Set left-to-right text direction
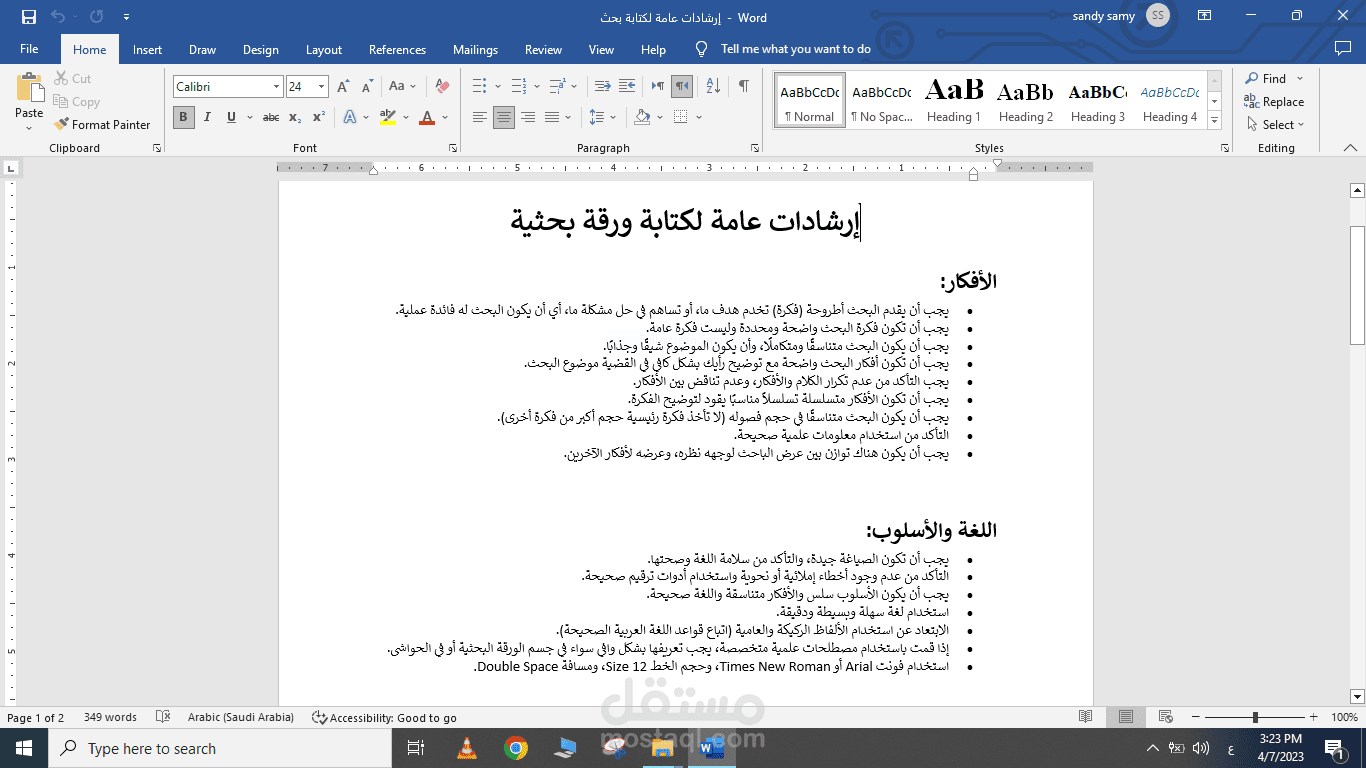Image resolution: width=1366 pixels, height=768 pixels. pos(657,87)
